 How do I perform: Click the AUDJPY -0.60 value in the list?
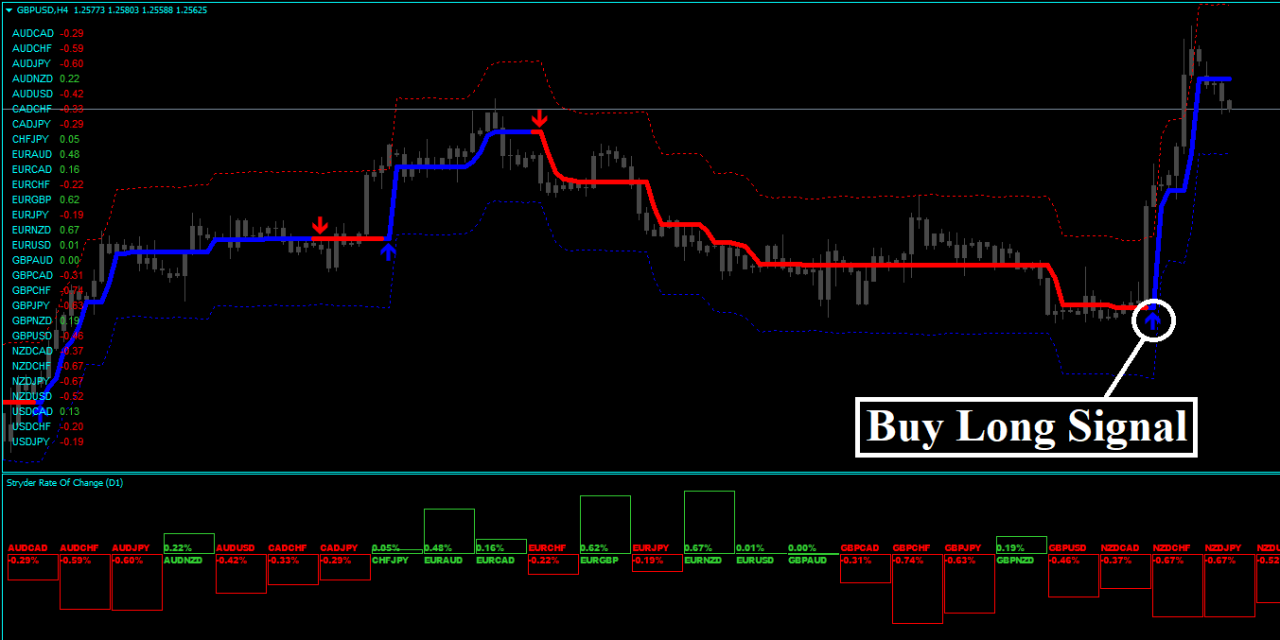(x=72, y=63)
